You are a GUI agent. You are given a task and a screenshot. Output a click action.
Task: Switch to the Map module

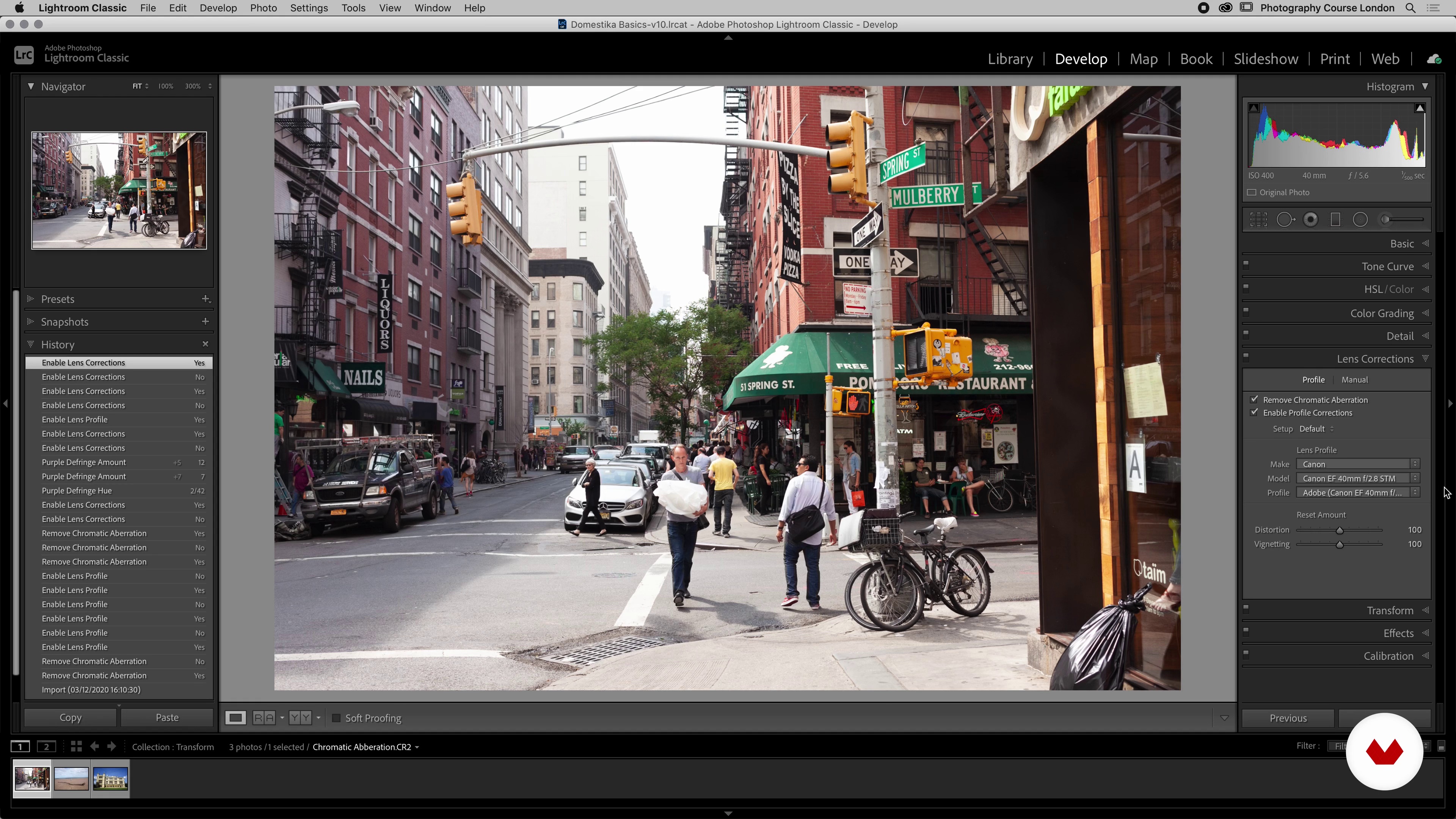click(x=1144, y=59)
